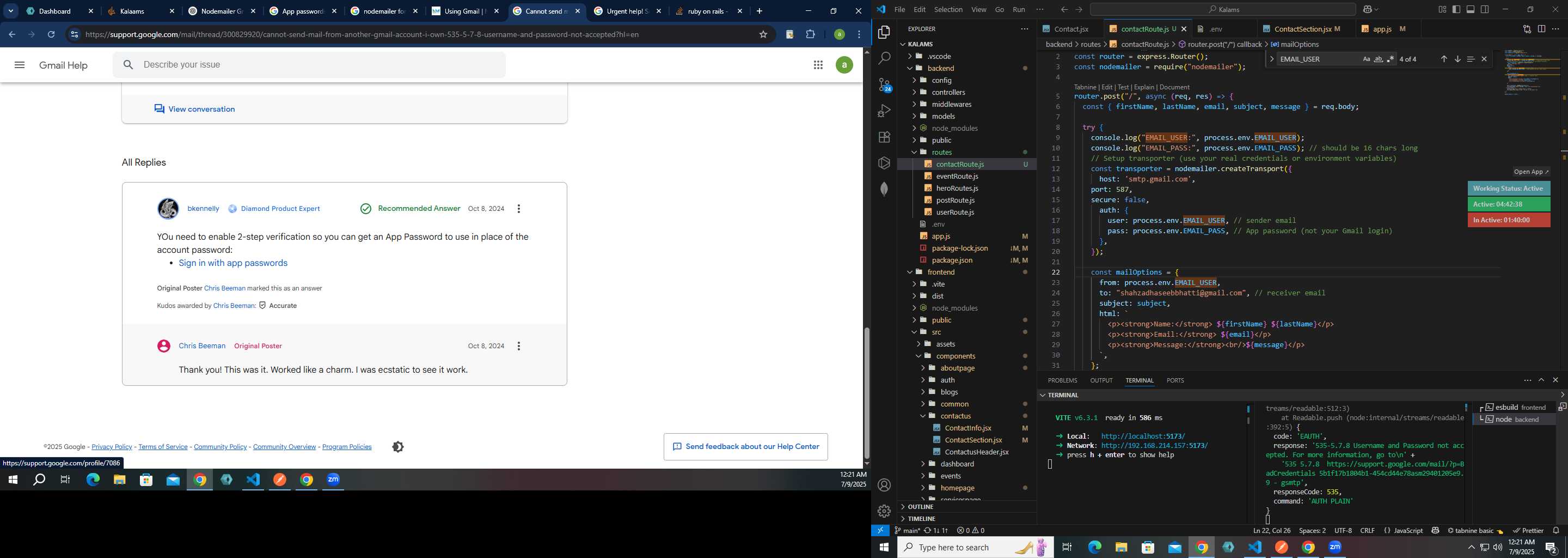The width and height of the screenshot is (1568, 558).
Task: Jump to next match in find widget
Action: pyautogui.click(x=1457, y=59)
